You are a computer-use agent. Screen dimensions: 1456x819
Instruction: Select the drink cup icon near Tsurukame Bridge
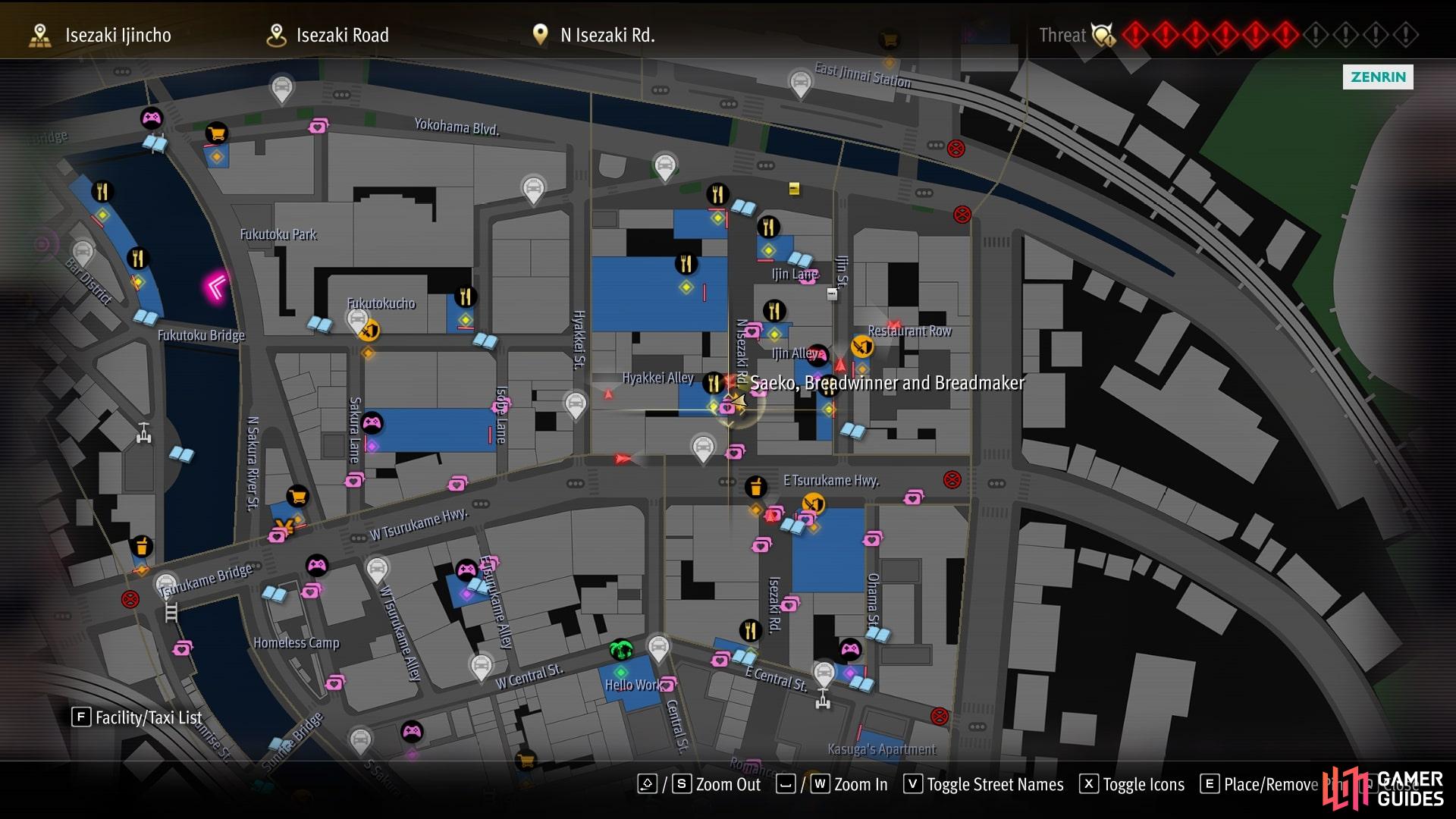(x=142, y=546)
